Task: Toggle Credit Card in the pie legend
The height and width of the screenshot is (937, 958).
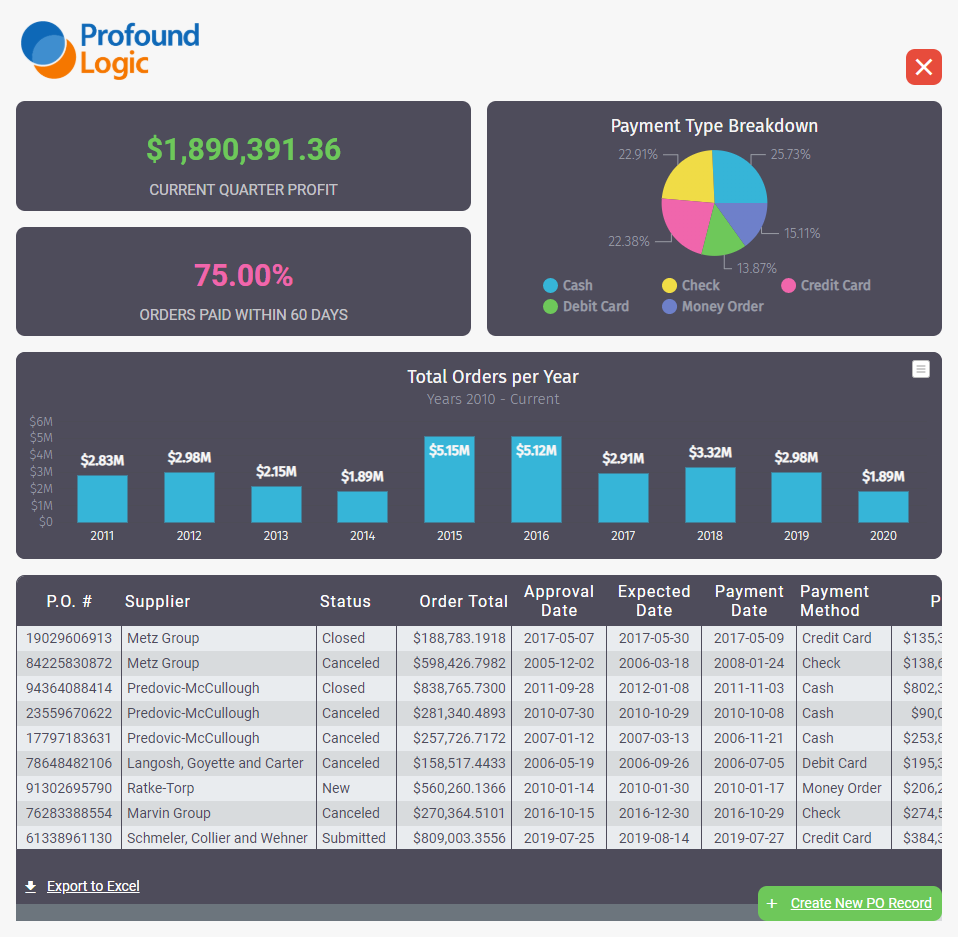Action: click(825, 285)
